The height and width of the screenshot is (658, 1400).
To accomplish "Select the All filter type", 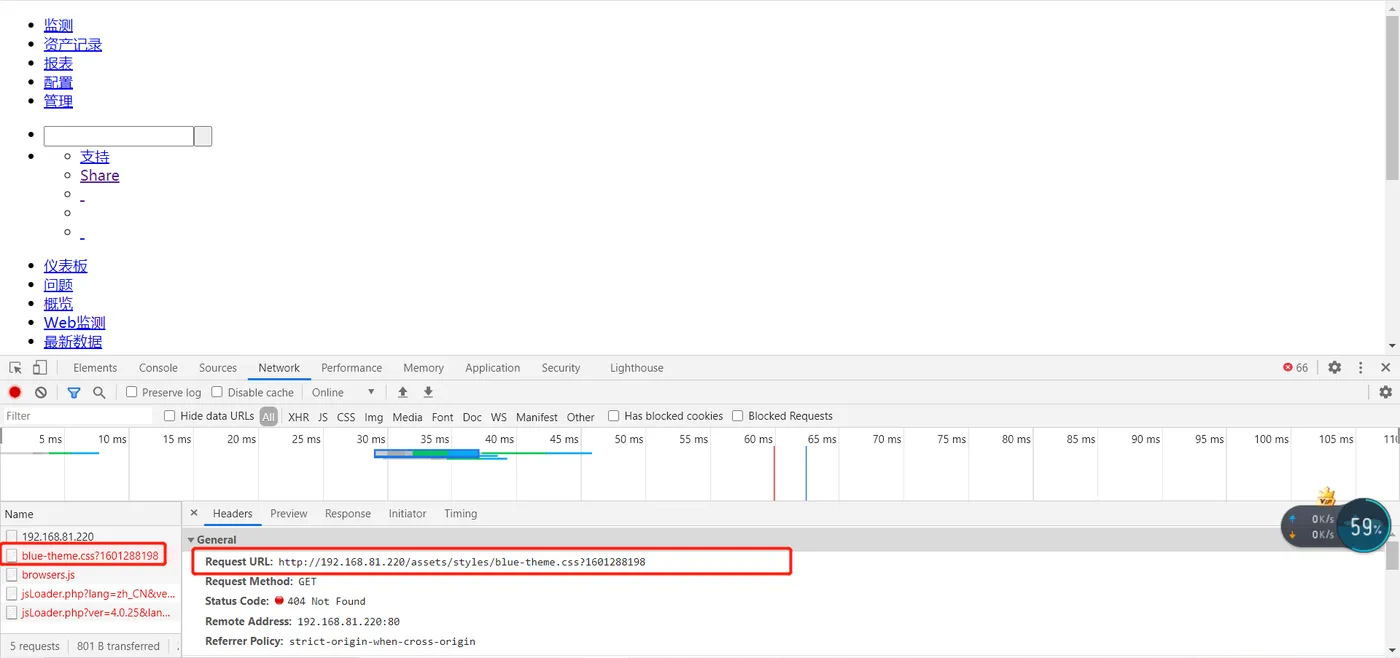I will pyautogui.click(x=269, y=417).
